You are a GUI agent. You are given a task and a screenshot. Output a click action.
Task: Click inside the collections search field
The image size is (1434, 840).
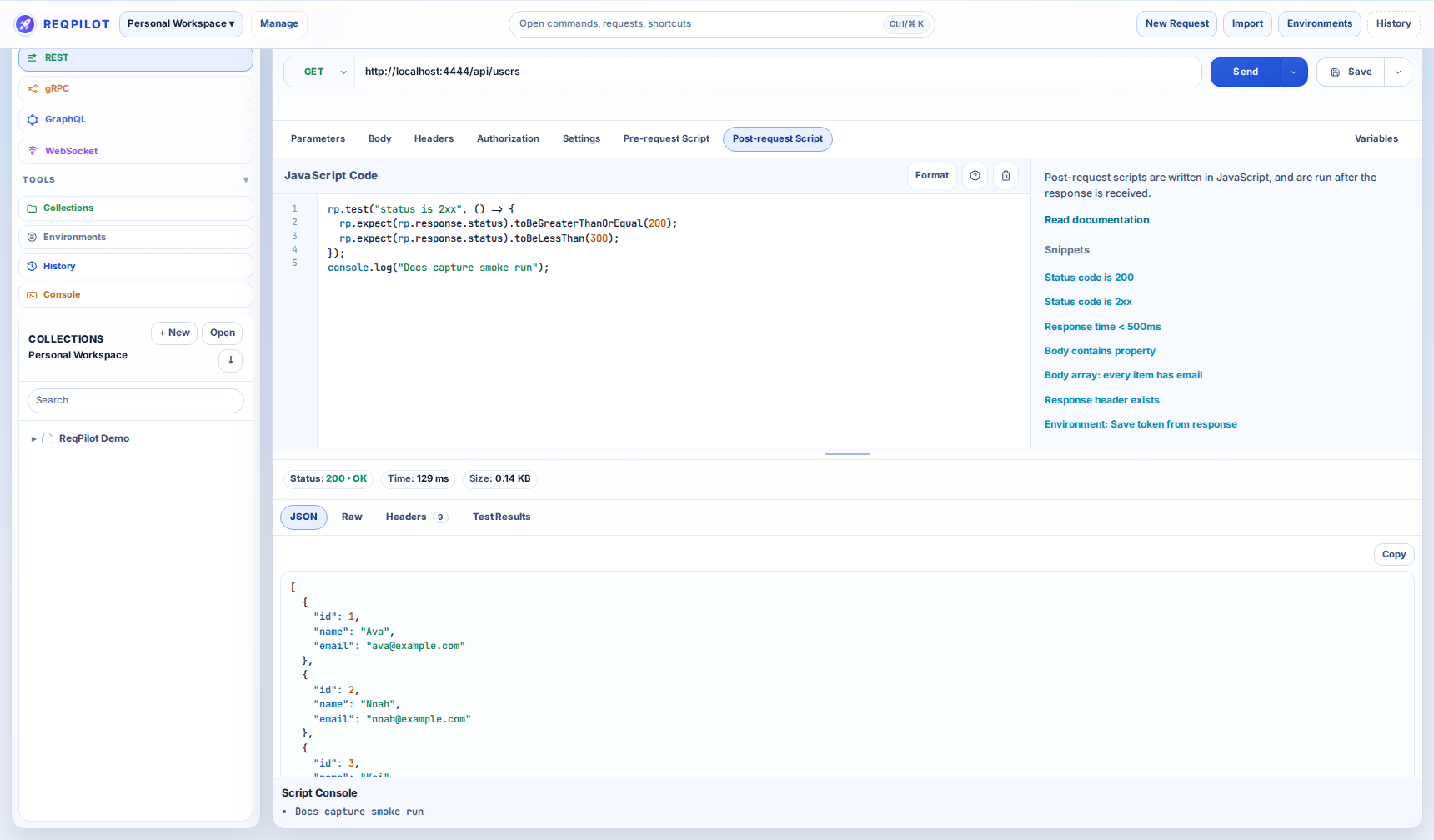(x=135, y=400)
